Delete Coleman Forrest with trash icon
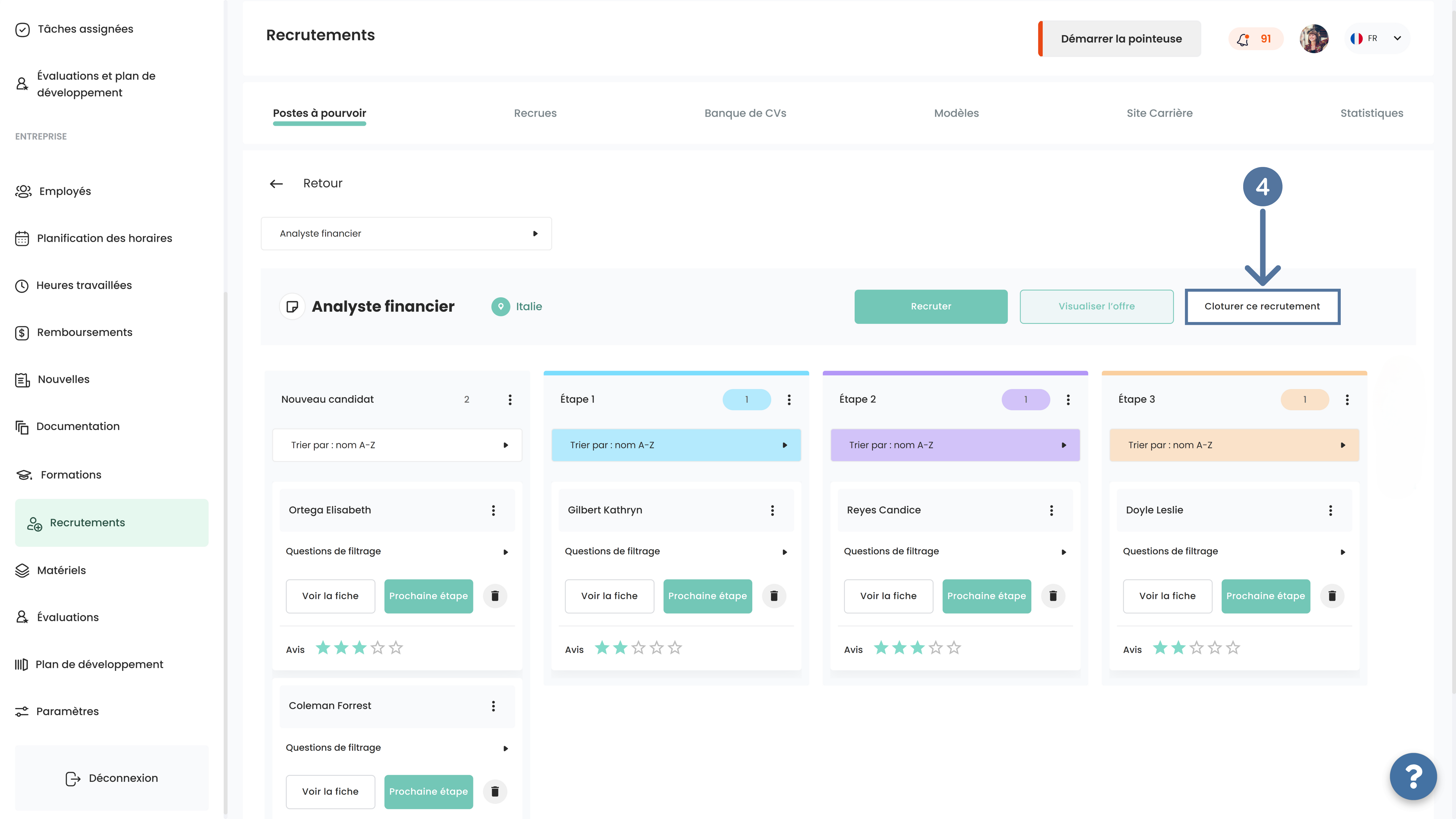The width and height of the screenshot is (1456, 819). pyautogui.click(x=495, y=791)
